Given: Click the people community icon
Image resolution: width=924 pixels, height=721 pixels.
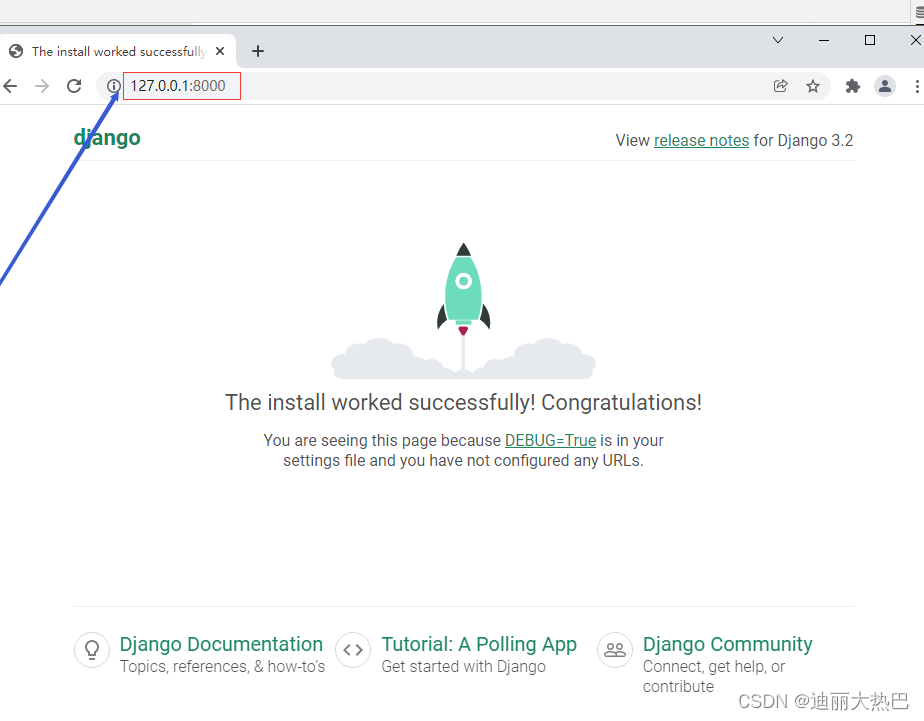Looking at the screenshot, I should (x=615, y=650).
